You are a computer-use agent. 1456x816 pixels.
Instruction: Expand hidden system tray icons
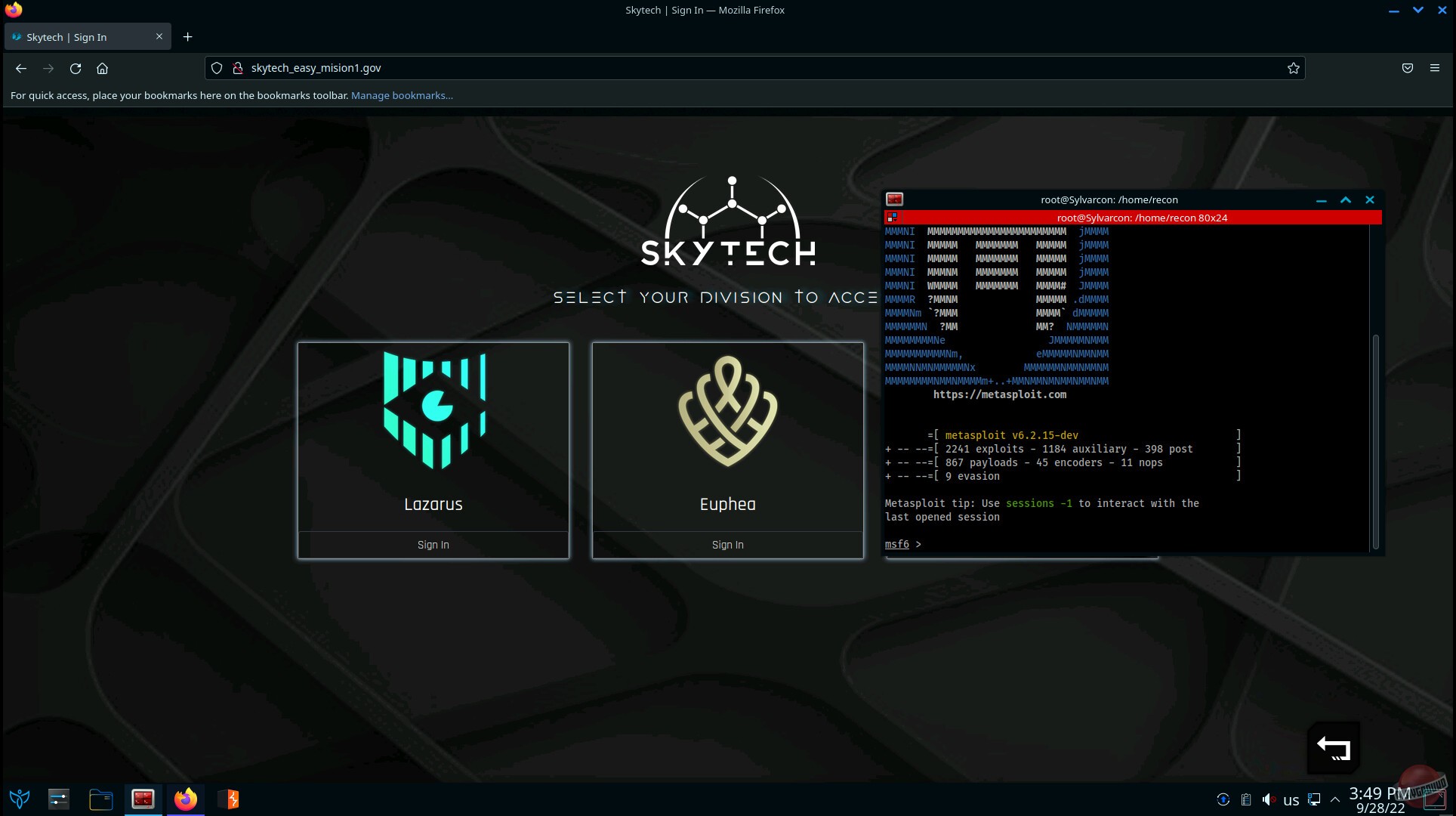(x=1336, y=799)
